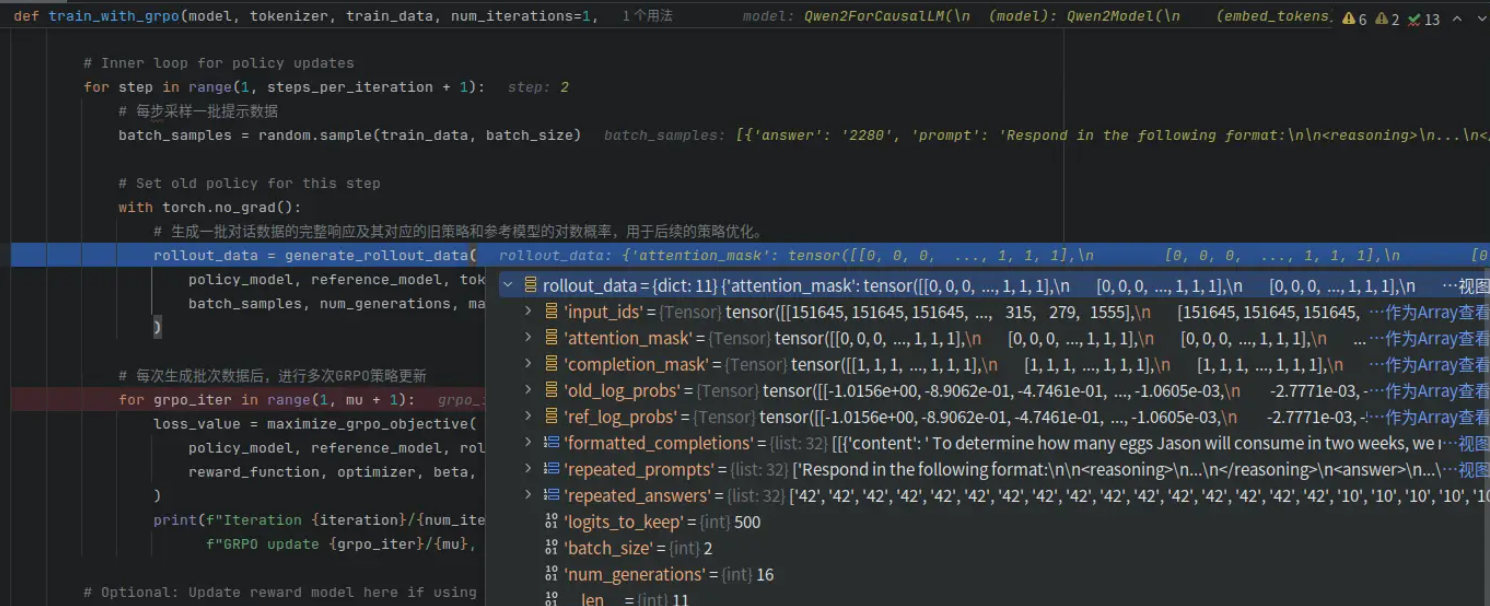Click the breakpoint line 'for grpo_iter in range'
Image resolution: width=1490 pixels, height=606 pixels.
[x=266, y=399]
